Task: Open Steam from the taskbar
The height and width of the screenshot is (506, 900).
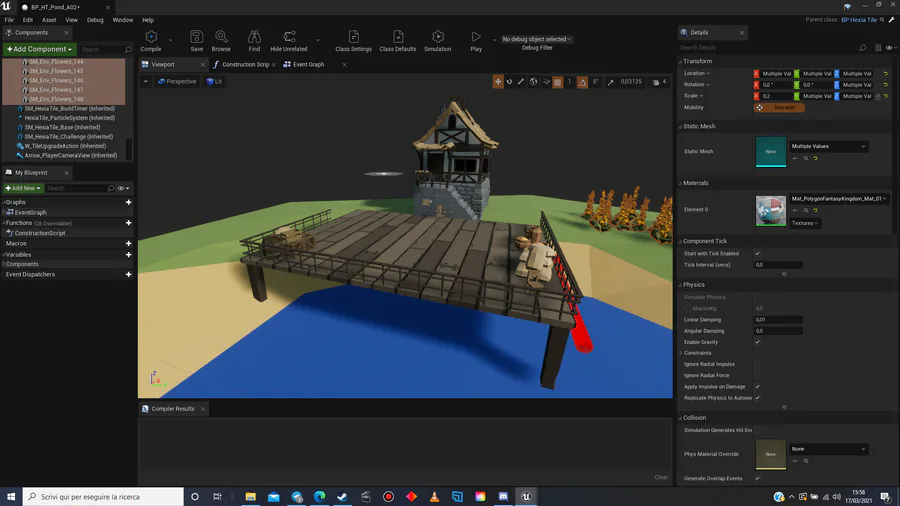Action: click(342, 496)
